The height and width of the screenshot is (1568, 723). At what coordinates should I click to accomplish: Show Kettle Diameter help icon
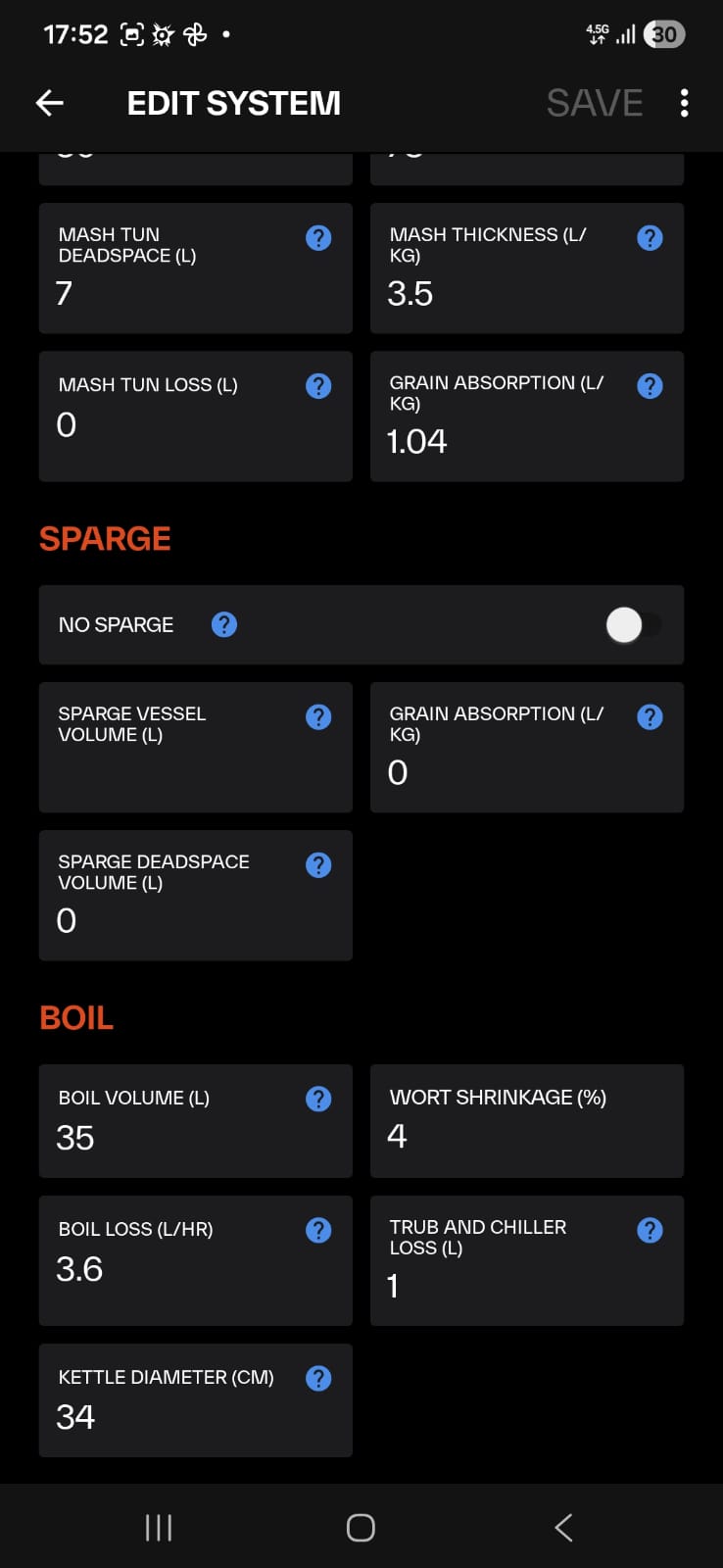pyautogui.click(x=318, y=1379)
